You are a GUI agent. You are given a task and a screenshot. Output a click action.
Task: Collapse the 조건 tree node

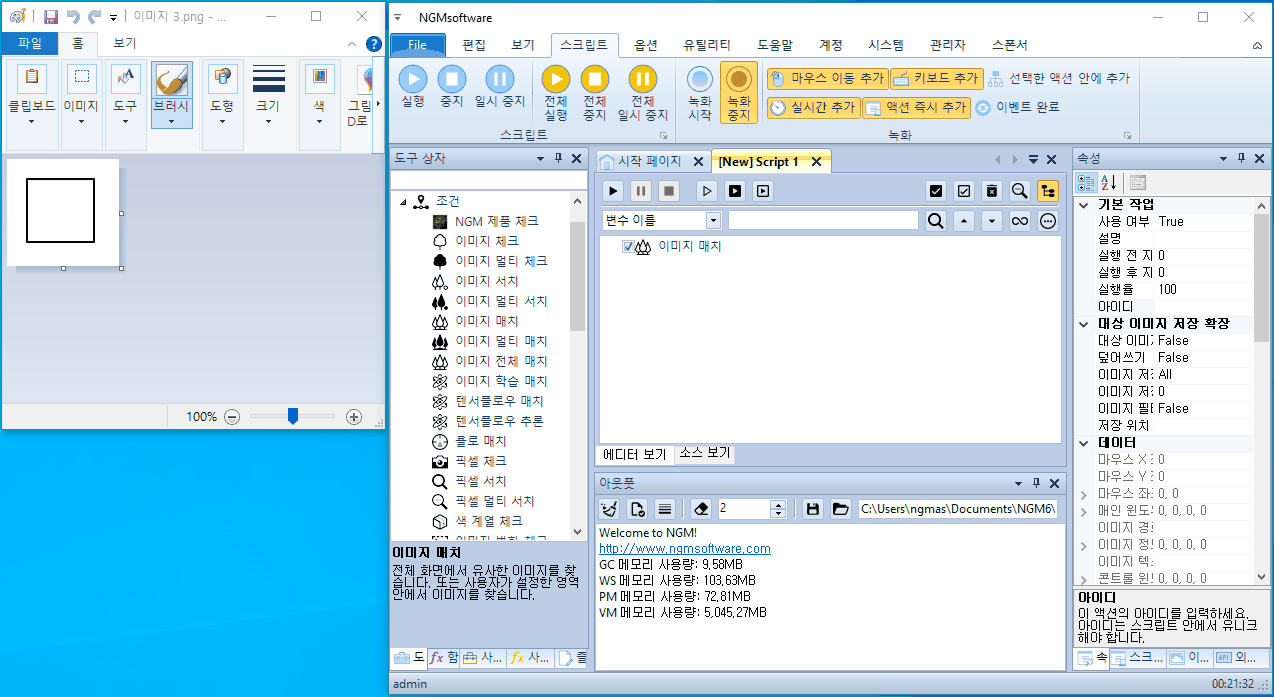pyautogui.click(x=404, y=202)
